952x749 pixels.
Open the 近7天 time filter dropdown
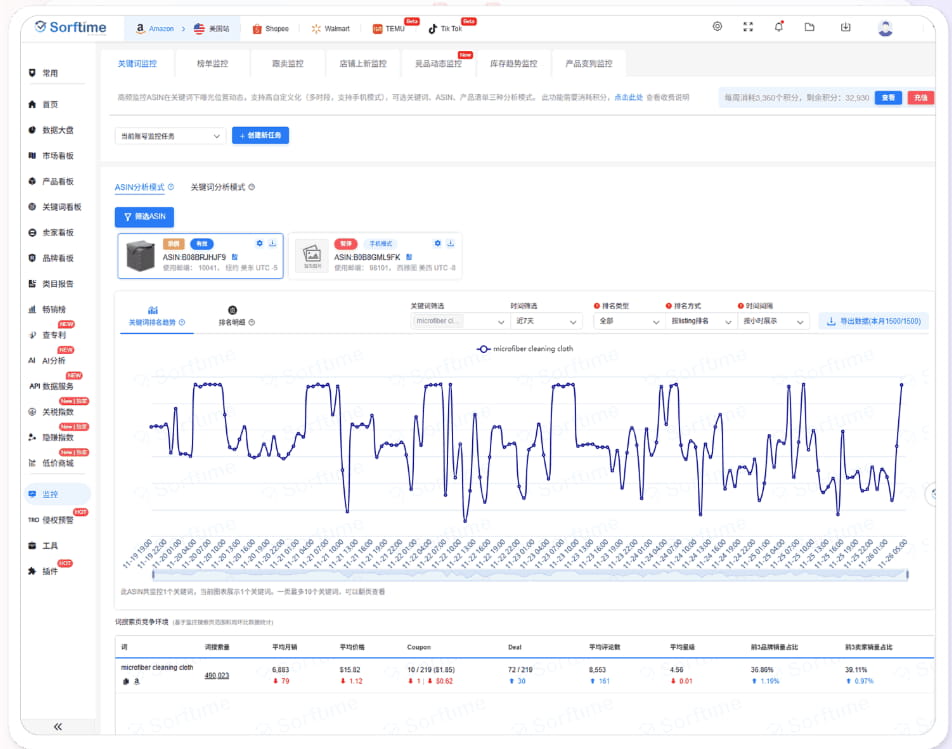tap(546, 321)
